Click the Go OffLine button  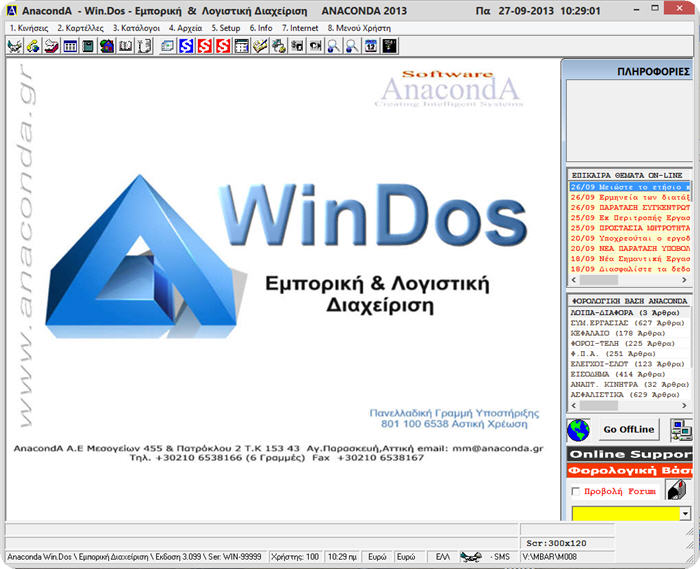[x=629, y=430]
